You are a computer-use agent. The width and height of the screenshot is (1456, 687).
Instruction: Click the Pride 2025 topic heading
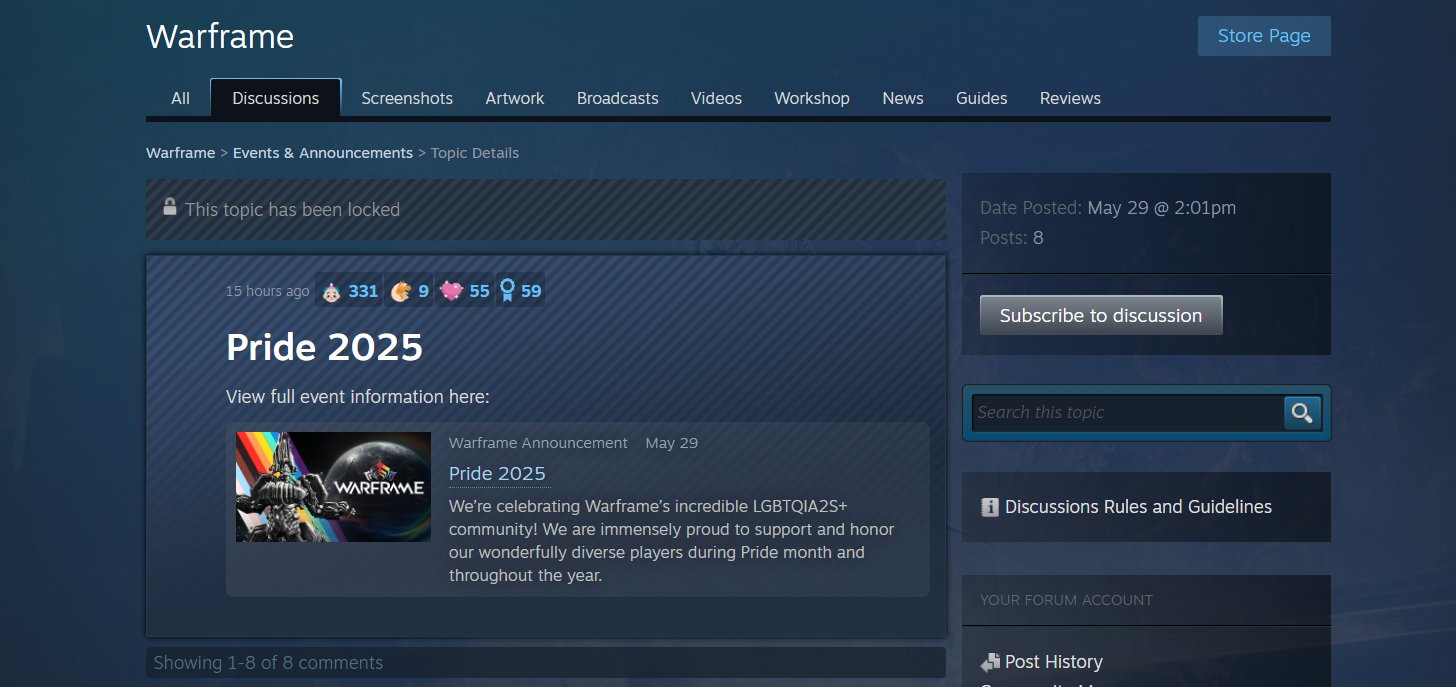pos(325,347)
